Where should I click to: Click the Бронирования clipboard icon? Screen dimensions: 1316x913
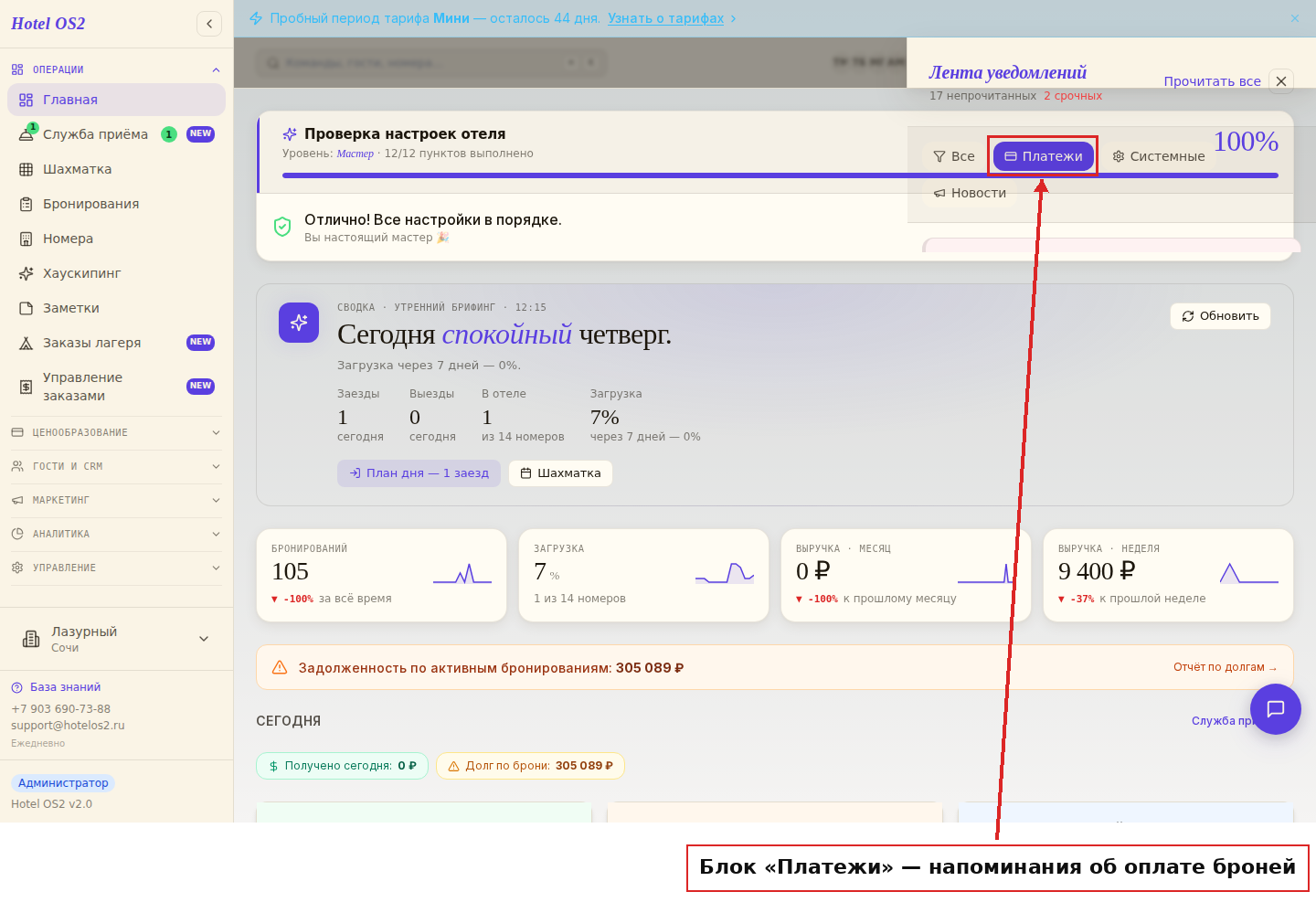click(x=27, y=204)
